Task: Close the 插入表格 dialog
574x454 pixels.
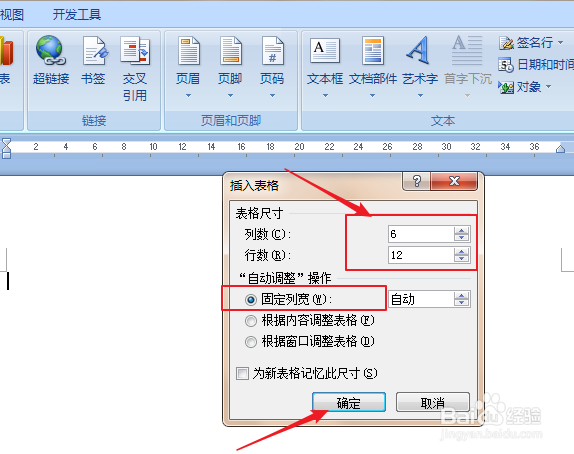Action: click(454, 181)
